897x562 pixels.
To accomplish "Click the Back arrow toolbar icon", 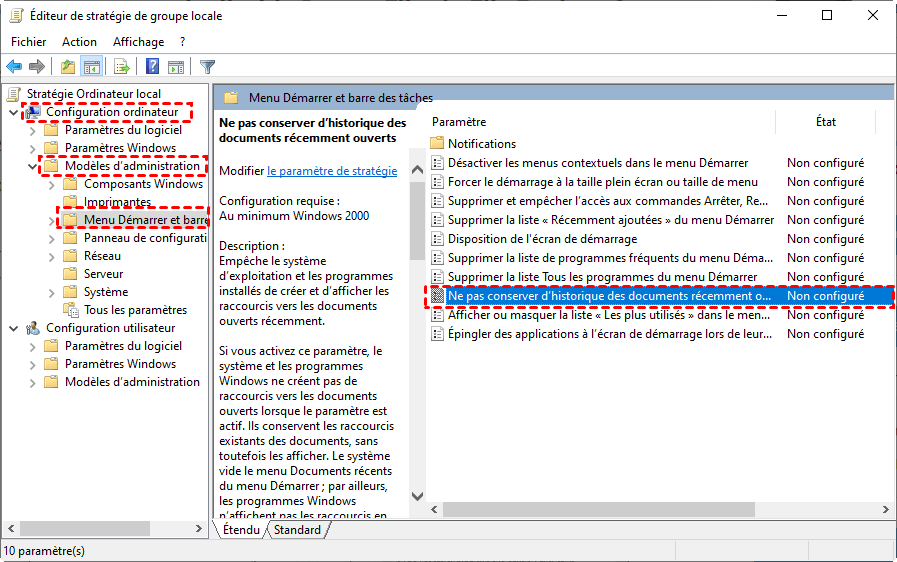I will tap(14, 67).
